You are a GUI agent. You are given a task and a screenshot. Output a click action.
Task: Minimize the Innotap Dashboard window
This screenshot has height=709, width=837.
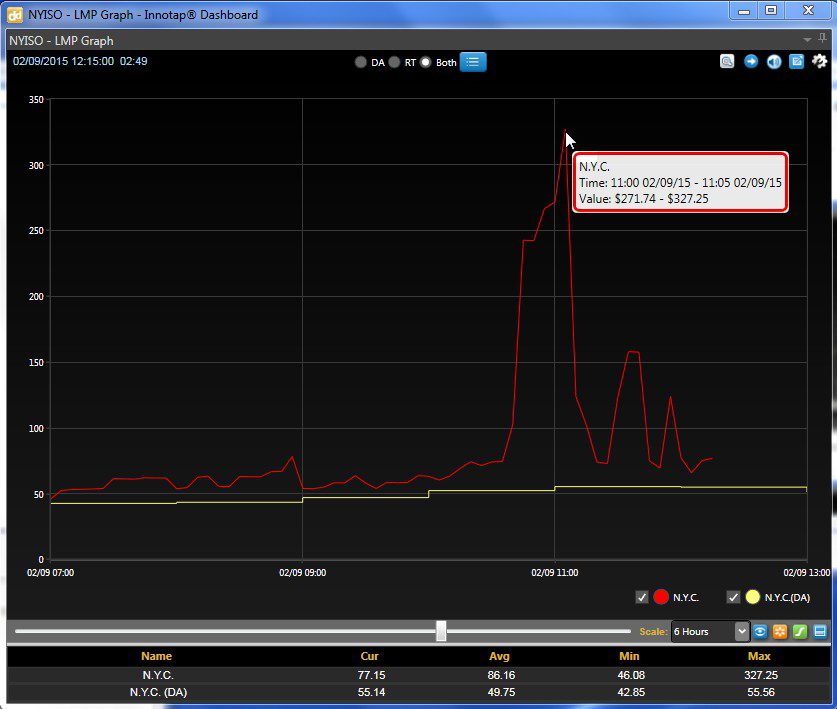(x=744, y=11)
